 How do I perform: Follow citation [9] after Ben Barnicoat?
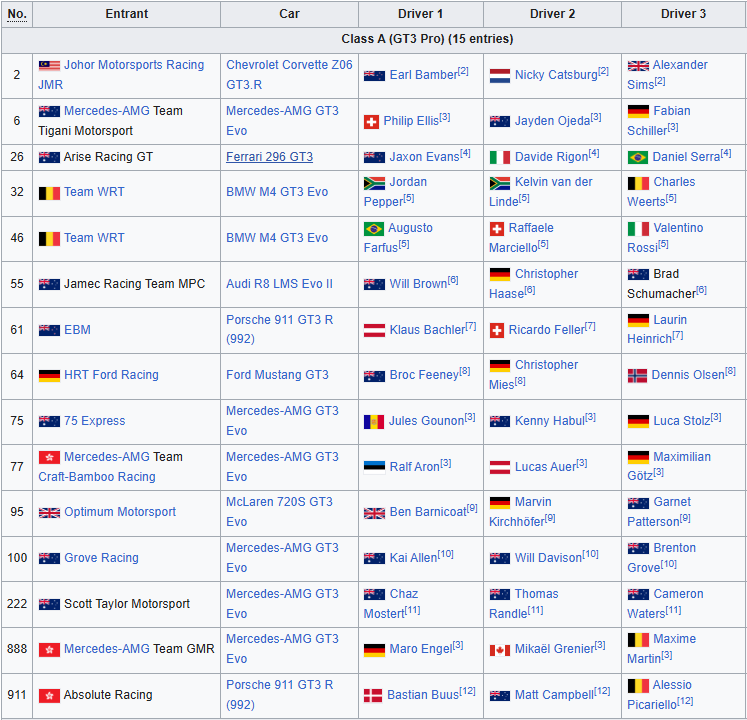(x=472, y=508)
